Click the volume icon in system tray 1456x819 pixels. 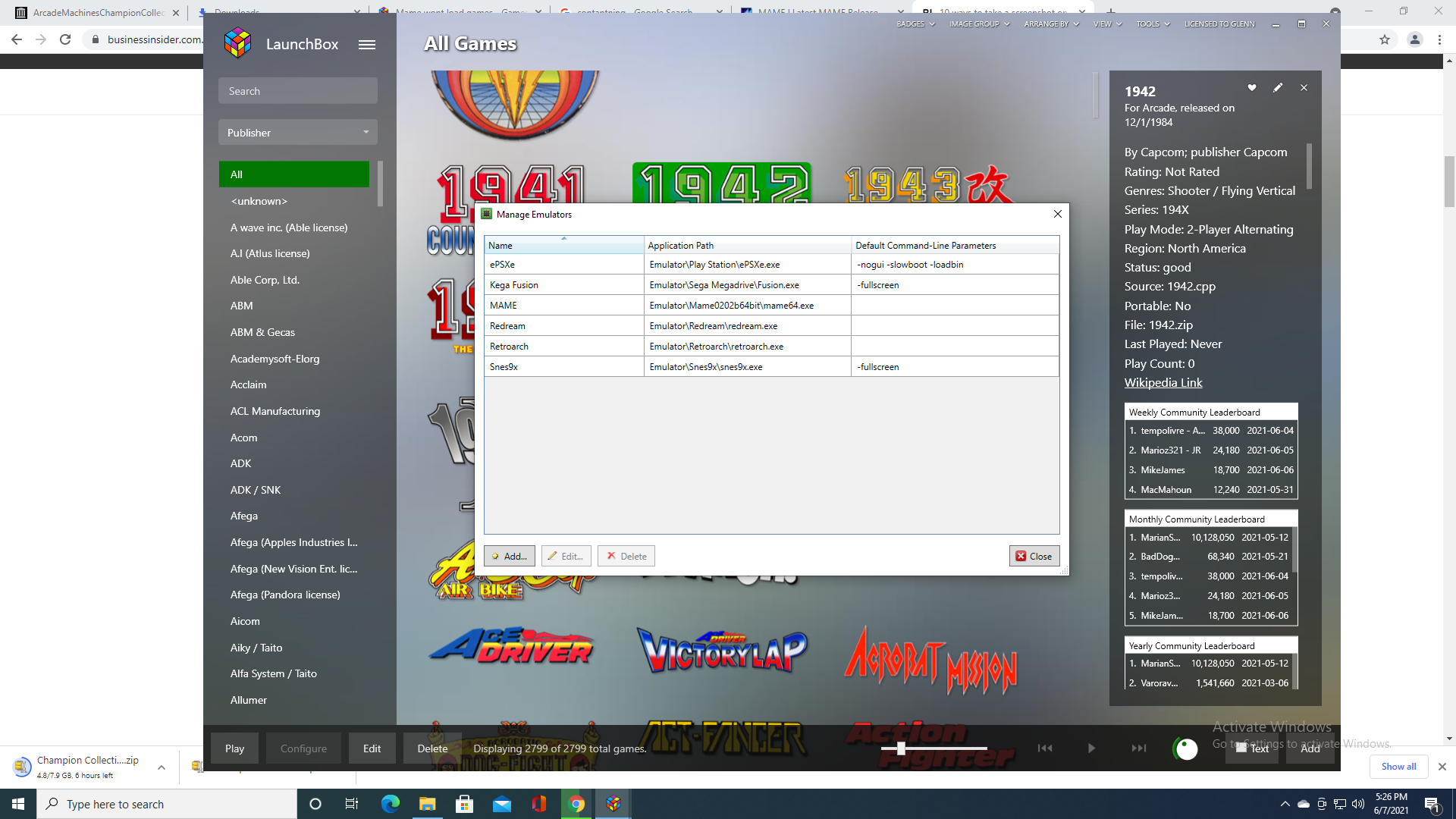coord(1358,804)
